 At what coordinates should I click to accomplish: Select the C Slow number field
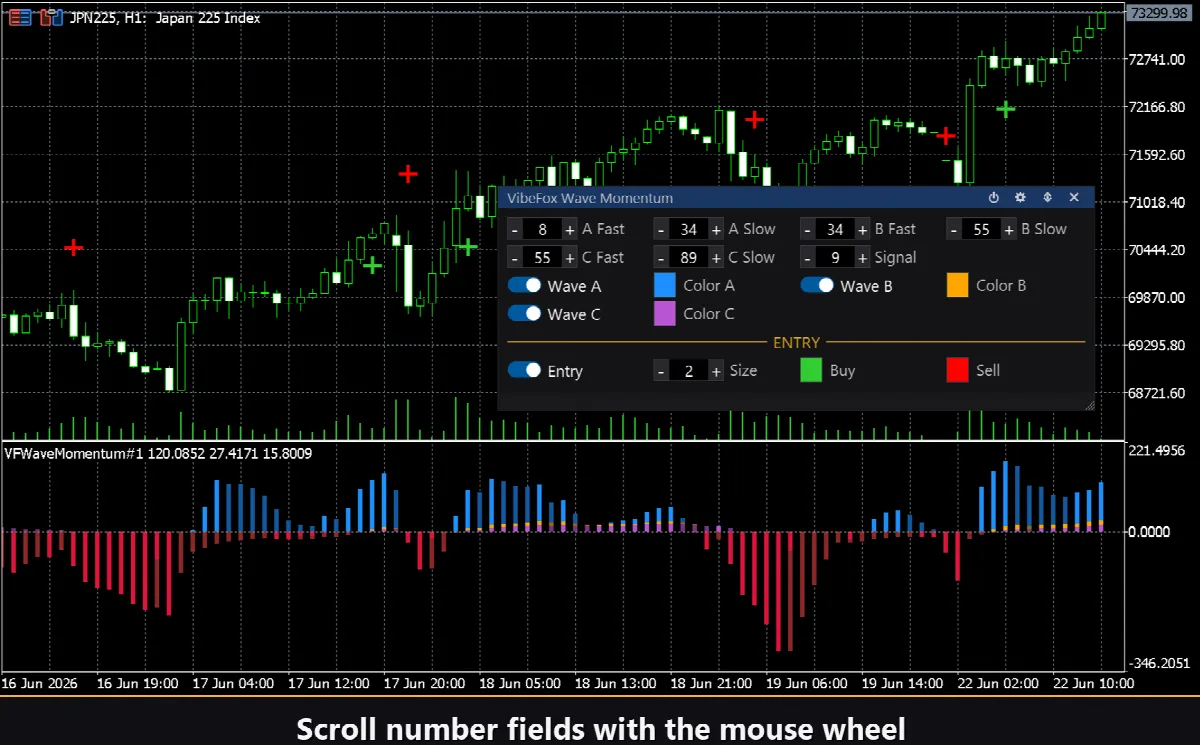pos(689,258)
